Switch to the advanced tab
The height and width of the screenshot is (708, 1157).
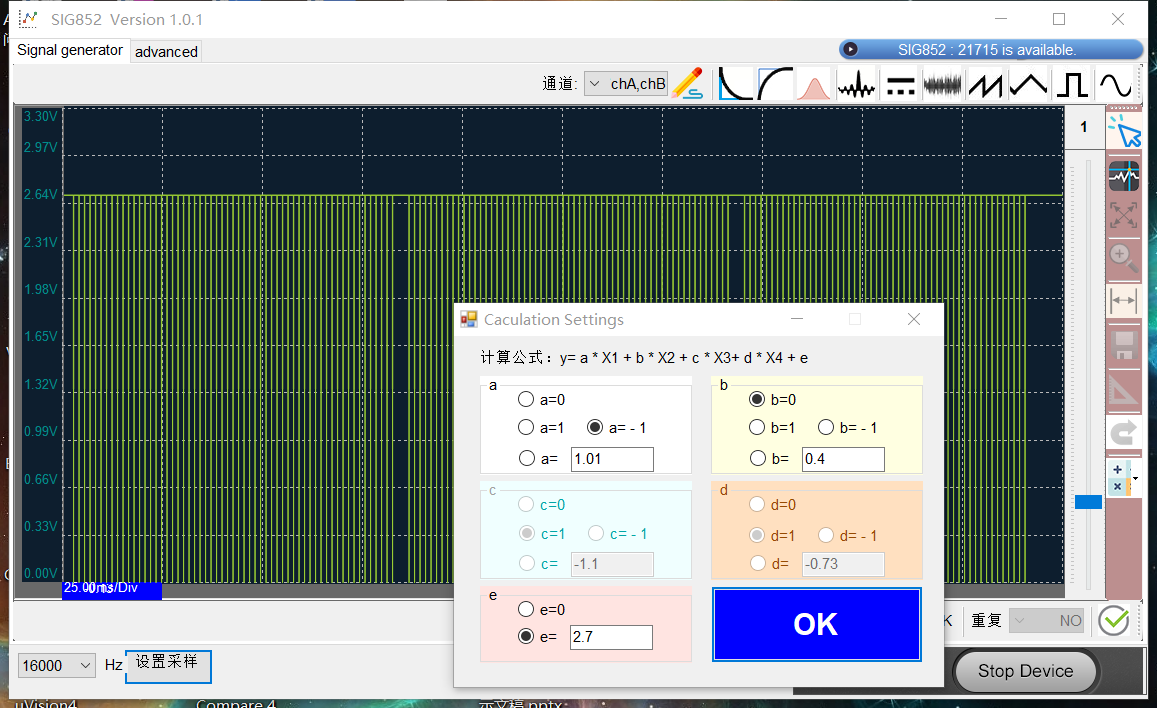(x=166, y=52)
